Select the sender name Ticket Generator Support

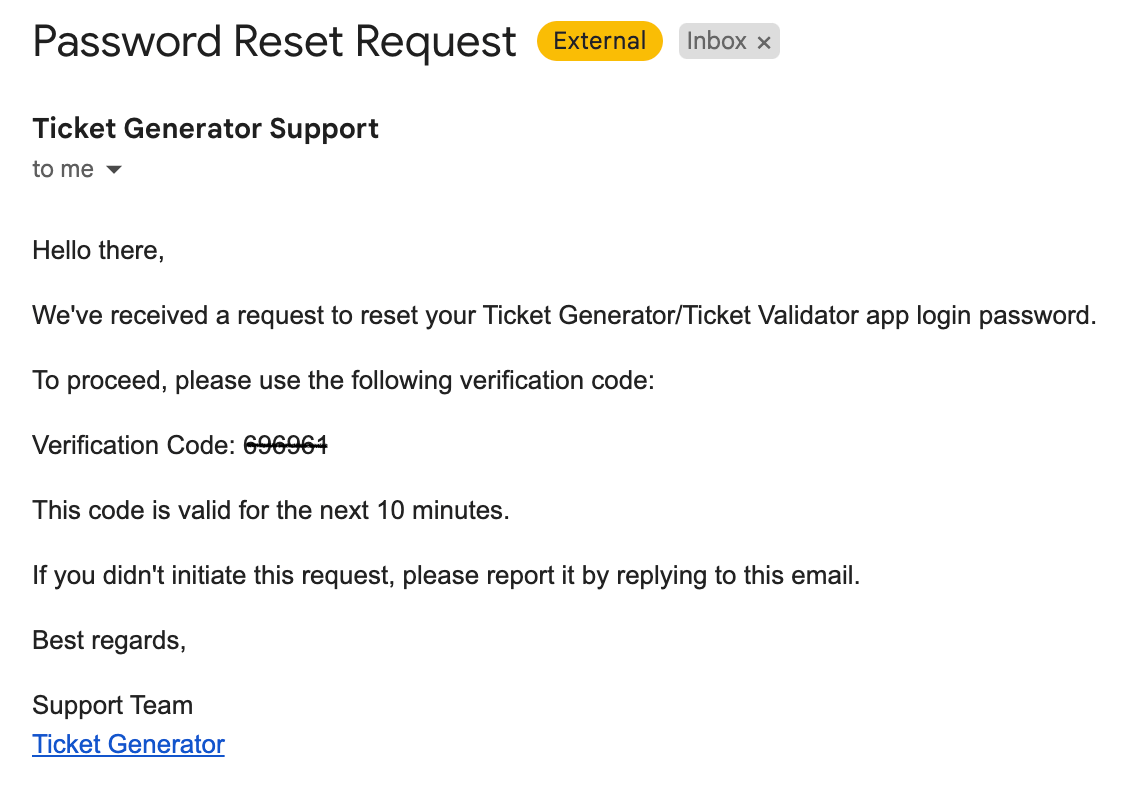click(x=205, y=128)
